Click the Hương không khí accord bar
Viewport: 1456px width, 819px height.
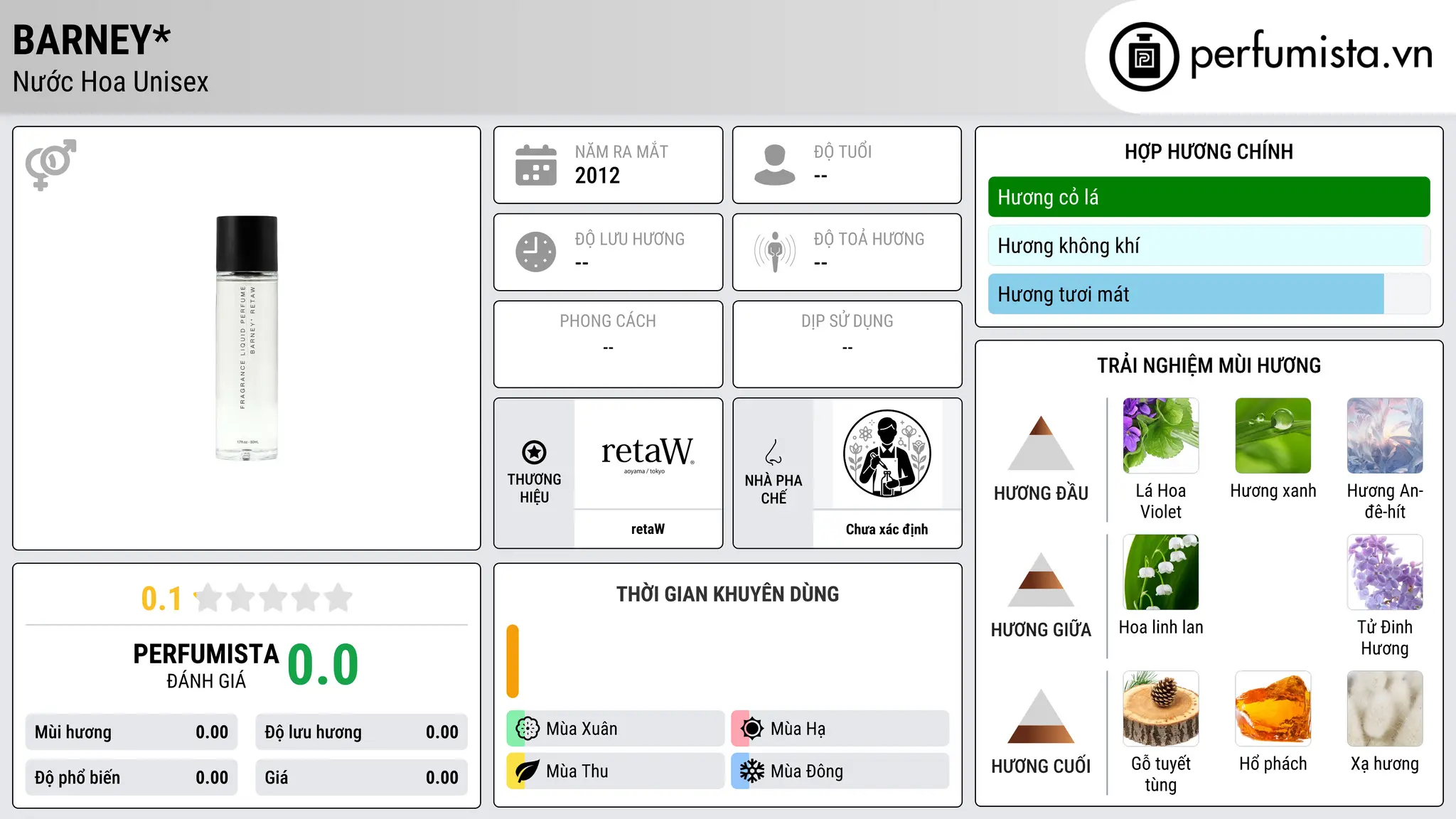(x=1209, y=245)
